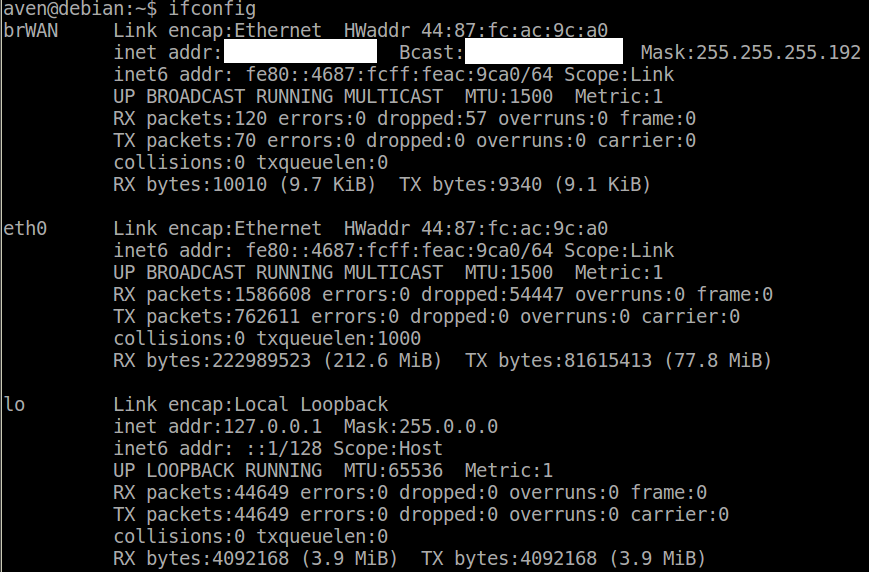
Task: Click the MTU:65536 value under lo
Action: tap(393, 470)
